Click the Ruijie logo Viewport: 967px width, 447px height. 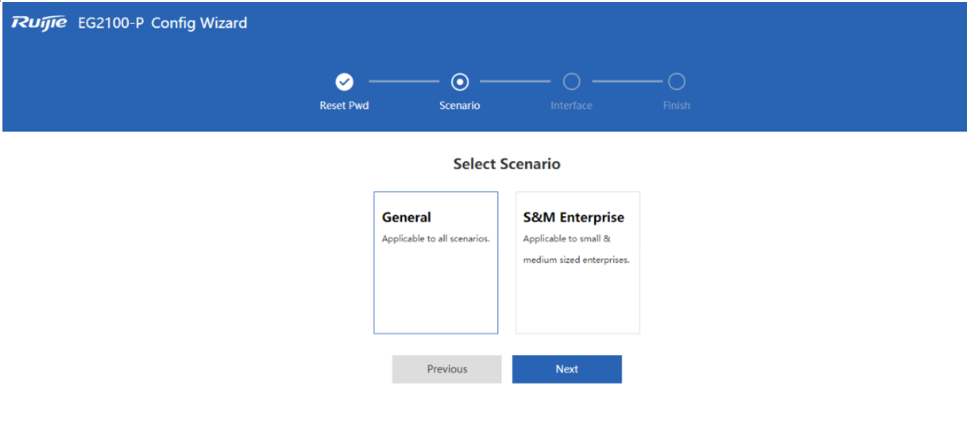pos(39,23)
